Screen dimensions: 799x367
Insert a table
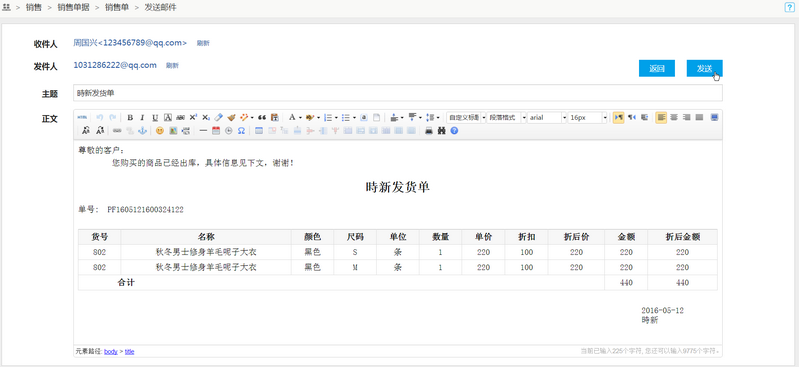[x=258, y=130]
